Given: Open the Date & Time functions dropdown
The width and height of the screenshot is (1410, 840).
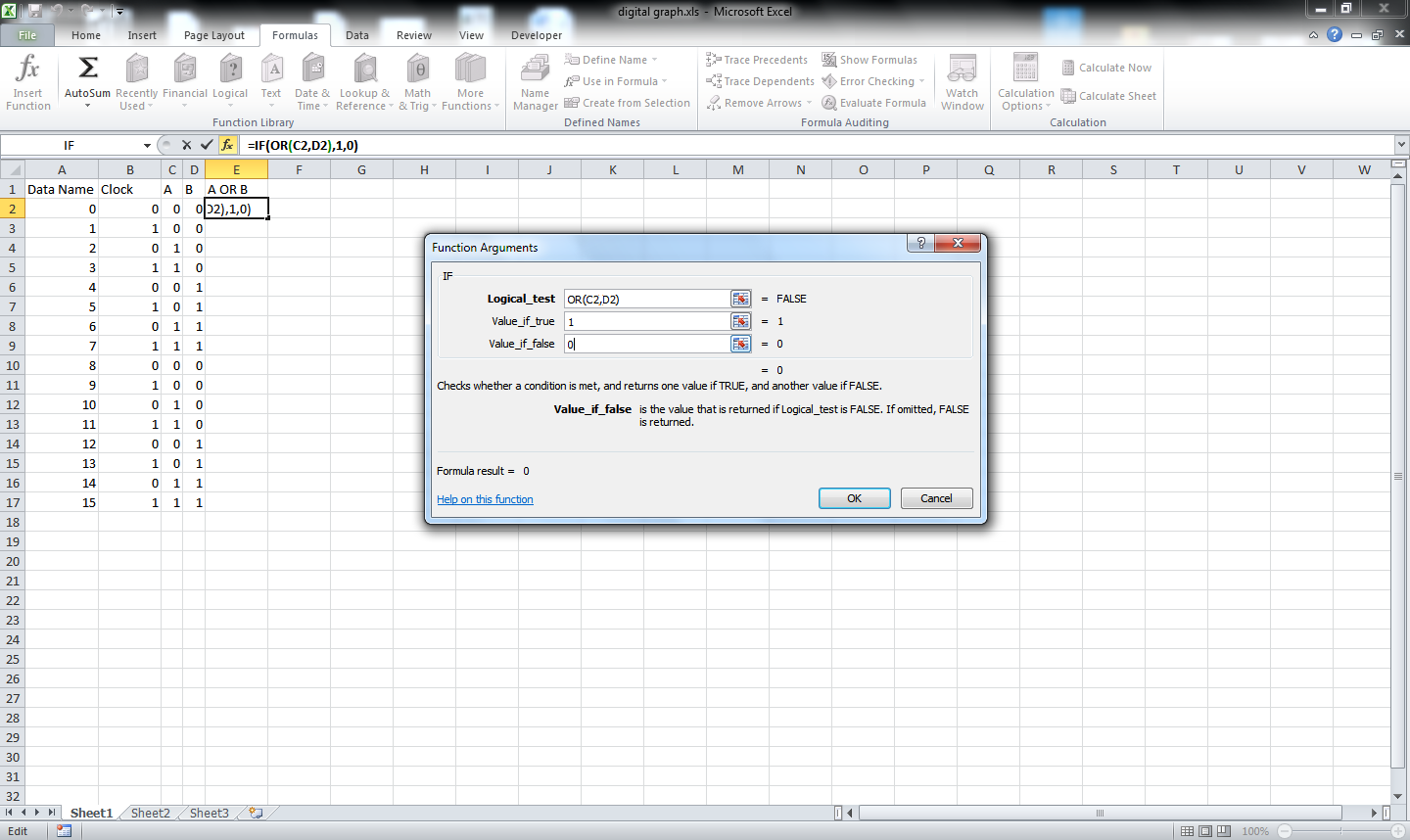Looking at the screenshot, I should 311,80.
